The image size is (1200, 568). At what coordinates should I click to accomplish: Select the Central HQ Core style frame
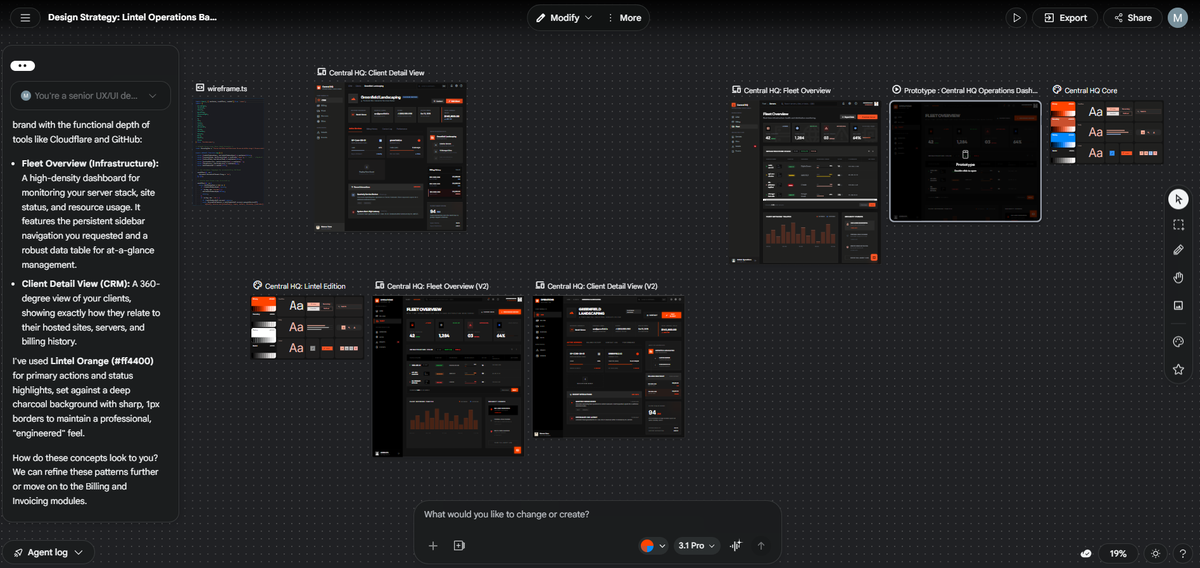[x=1108, y=131]
